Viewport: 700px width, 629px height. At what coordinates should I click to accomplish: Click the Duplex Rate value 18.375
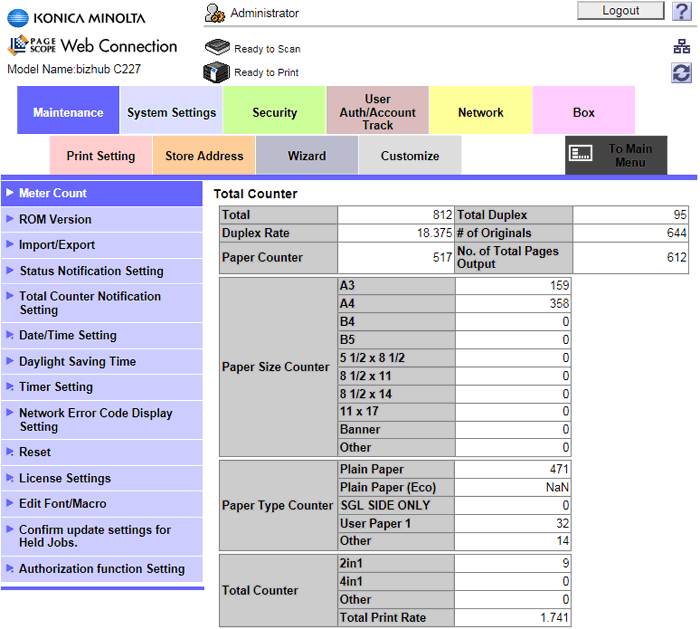pyautogui.click(x=434, y=233)
